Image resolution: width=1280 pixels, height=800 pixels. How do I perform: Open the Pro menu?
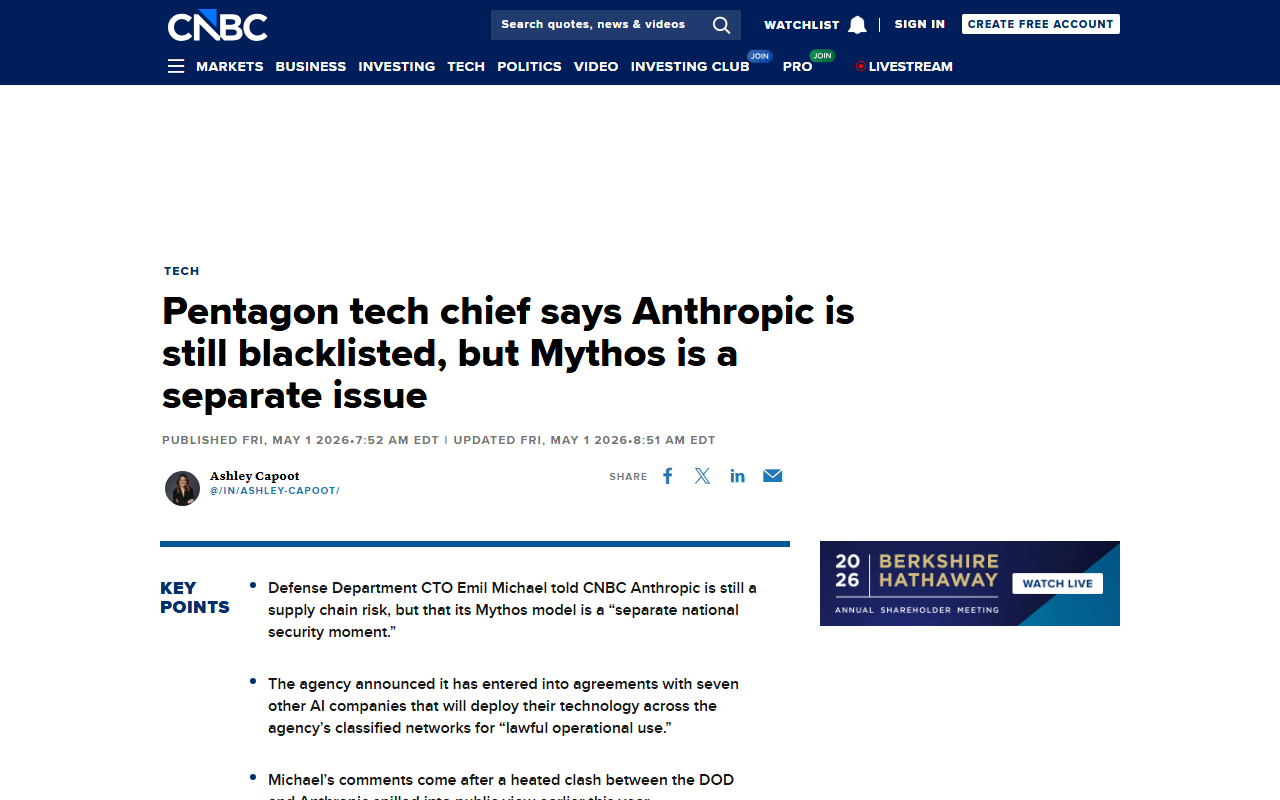pyautogui.click(x=798, y=66)
